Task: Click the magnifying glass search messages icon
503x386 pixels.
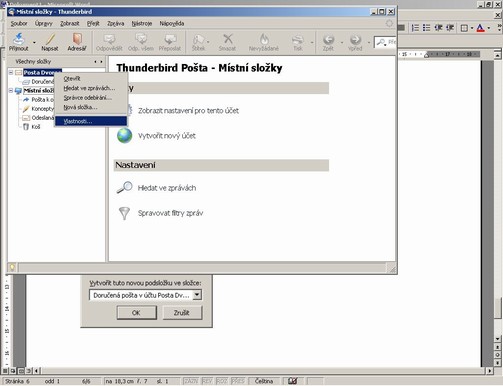Action: [125, 187]
